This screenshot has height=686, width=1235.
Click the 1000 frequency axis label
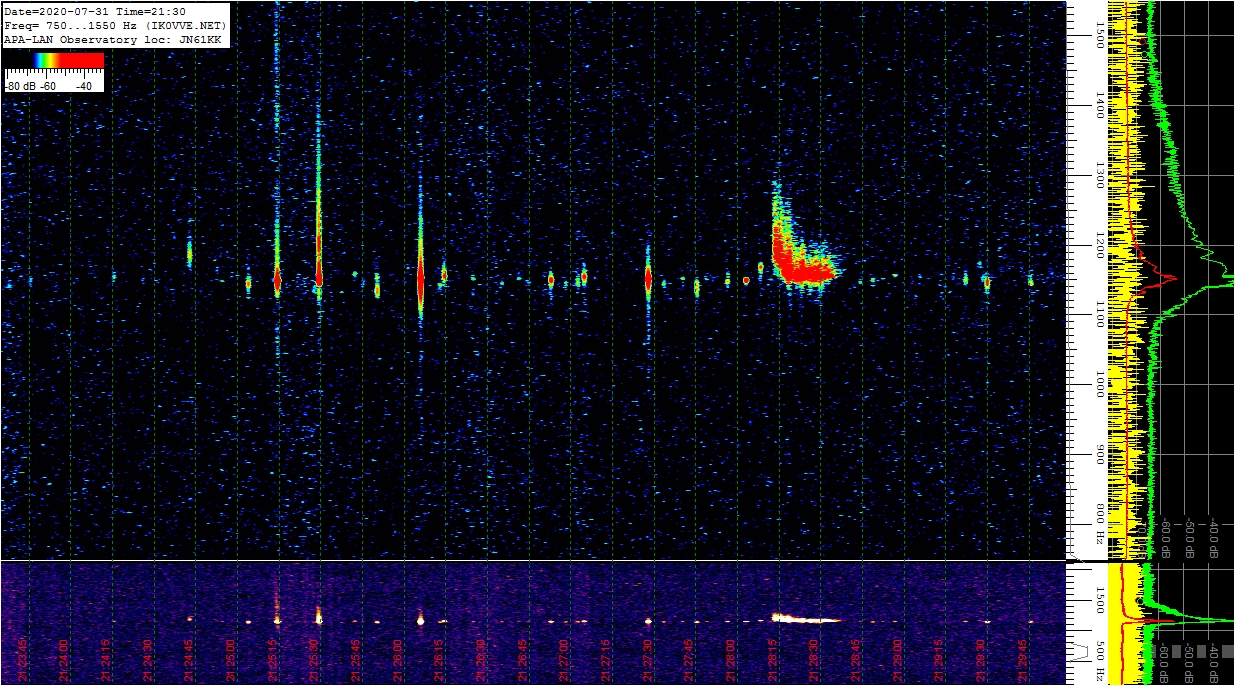click(x=1101, y=385)
